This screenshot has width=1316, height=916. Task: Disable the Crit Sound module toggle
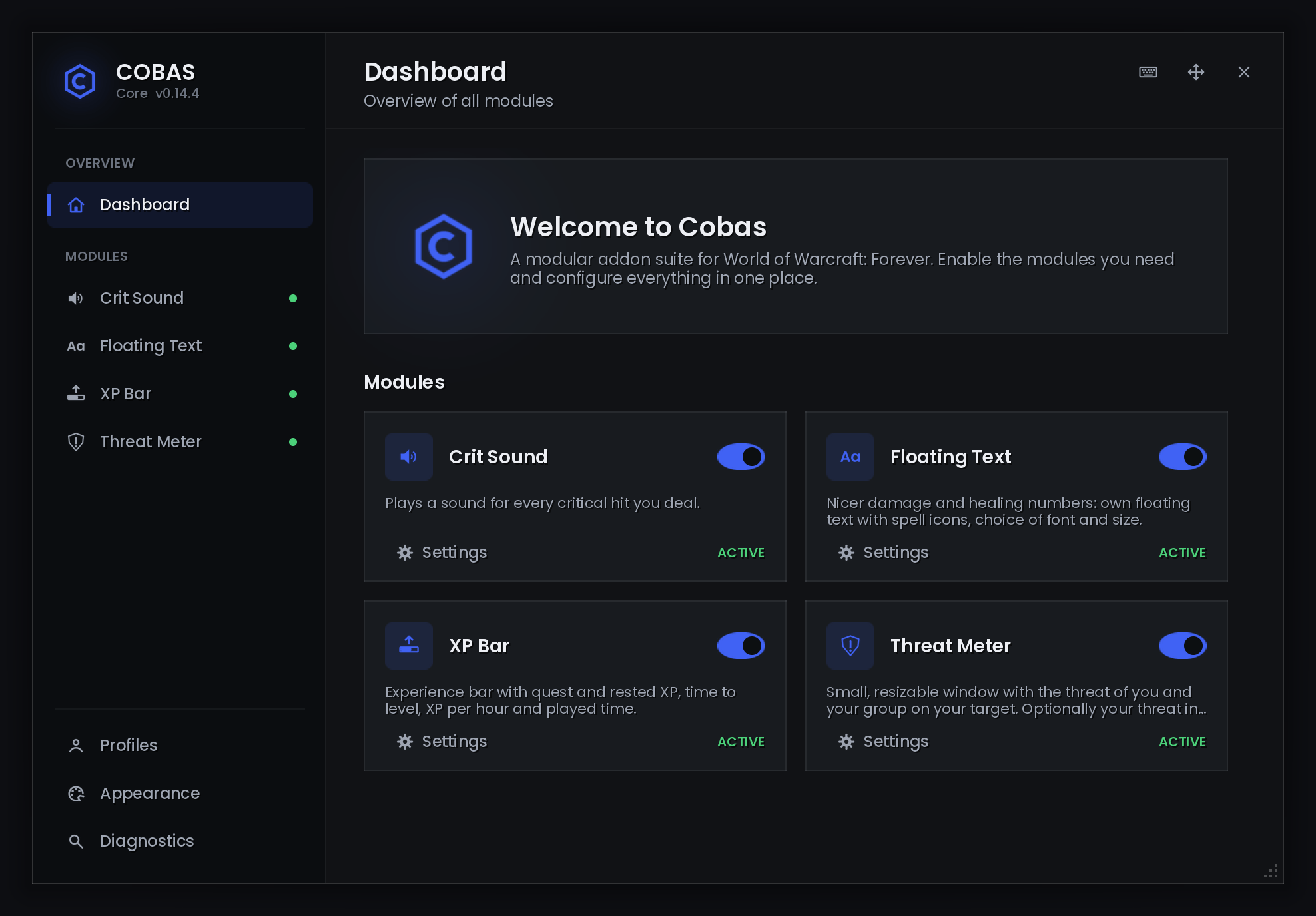click(741, 457)
